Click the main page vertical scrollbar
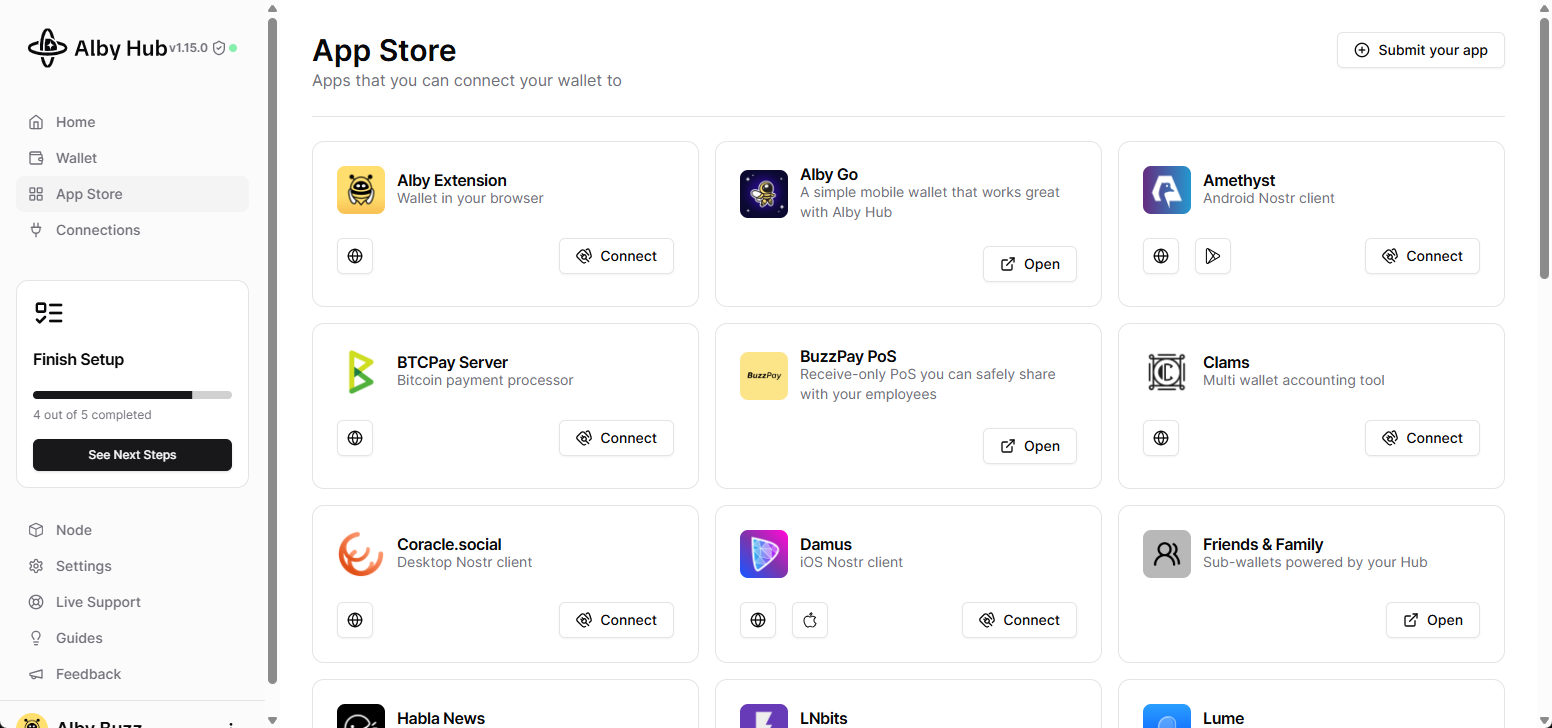This screenshot has width=1552, height=728. click(1545, 150)
